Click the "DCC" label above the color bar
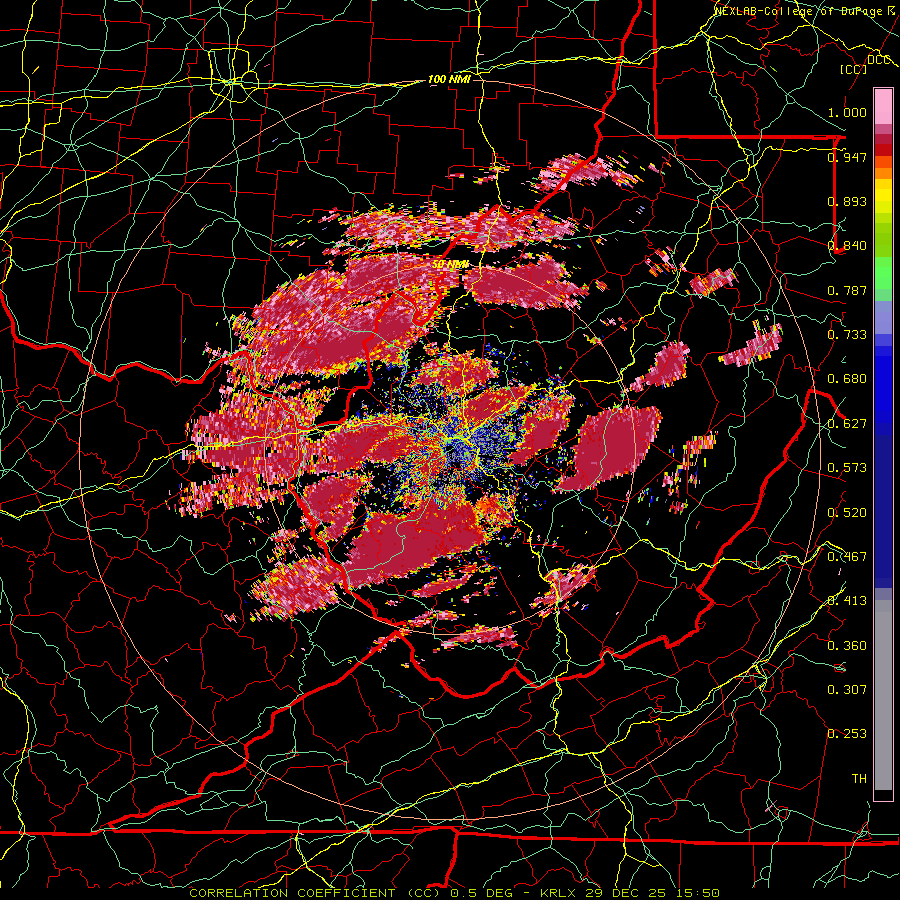 point(879,59)
